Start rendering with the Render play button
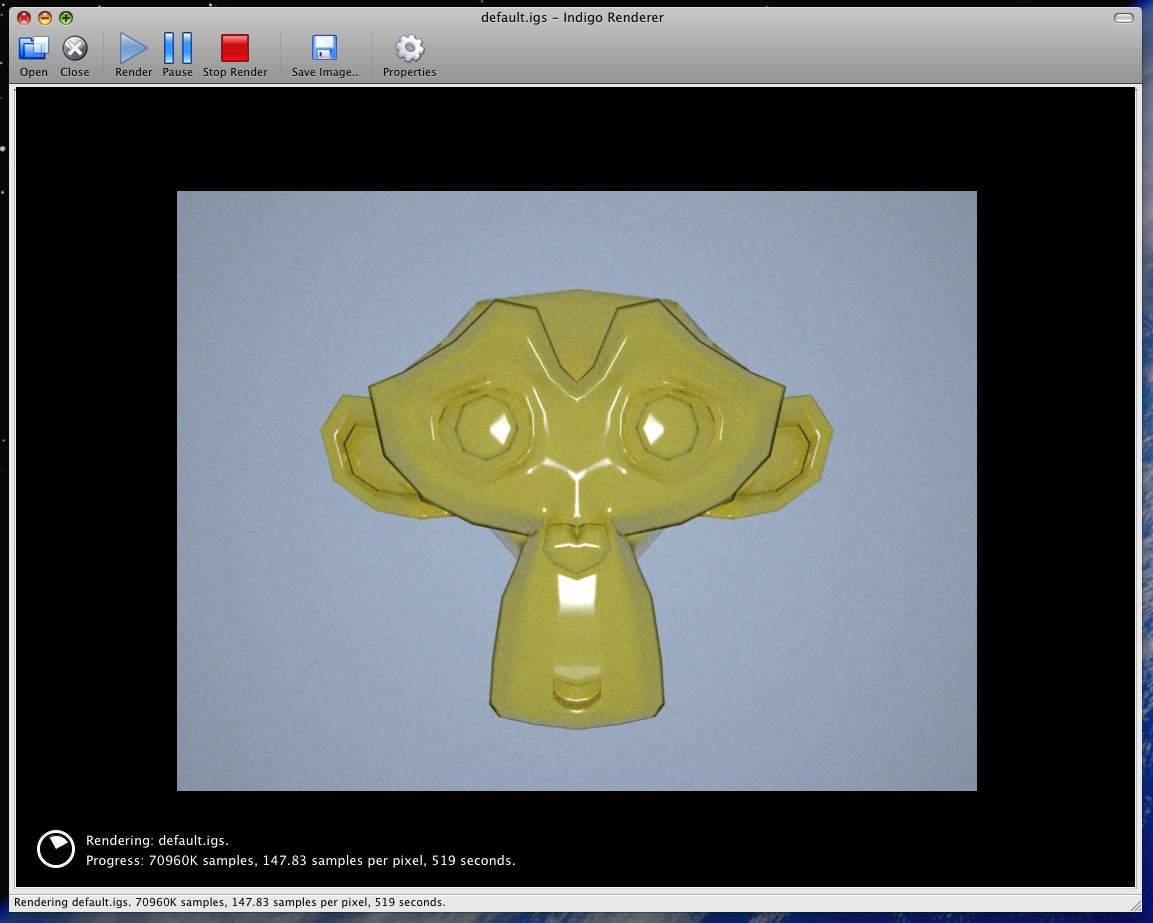This screenshot has height=923, width=1153. click(x=133, y=48)
